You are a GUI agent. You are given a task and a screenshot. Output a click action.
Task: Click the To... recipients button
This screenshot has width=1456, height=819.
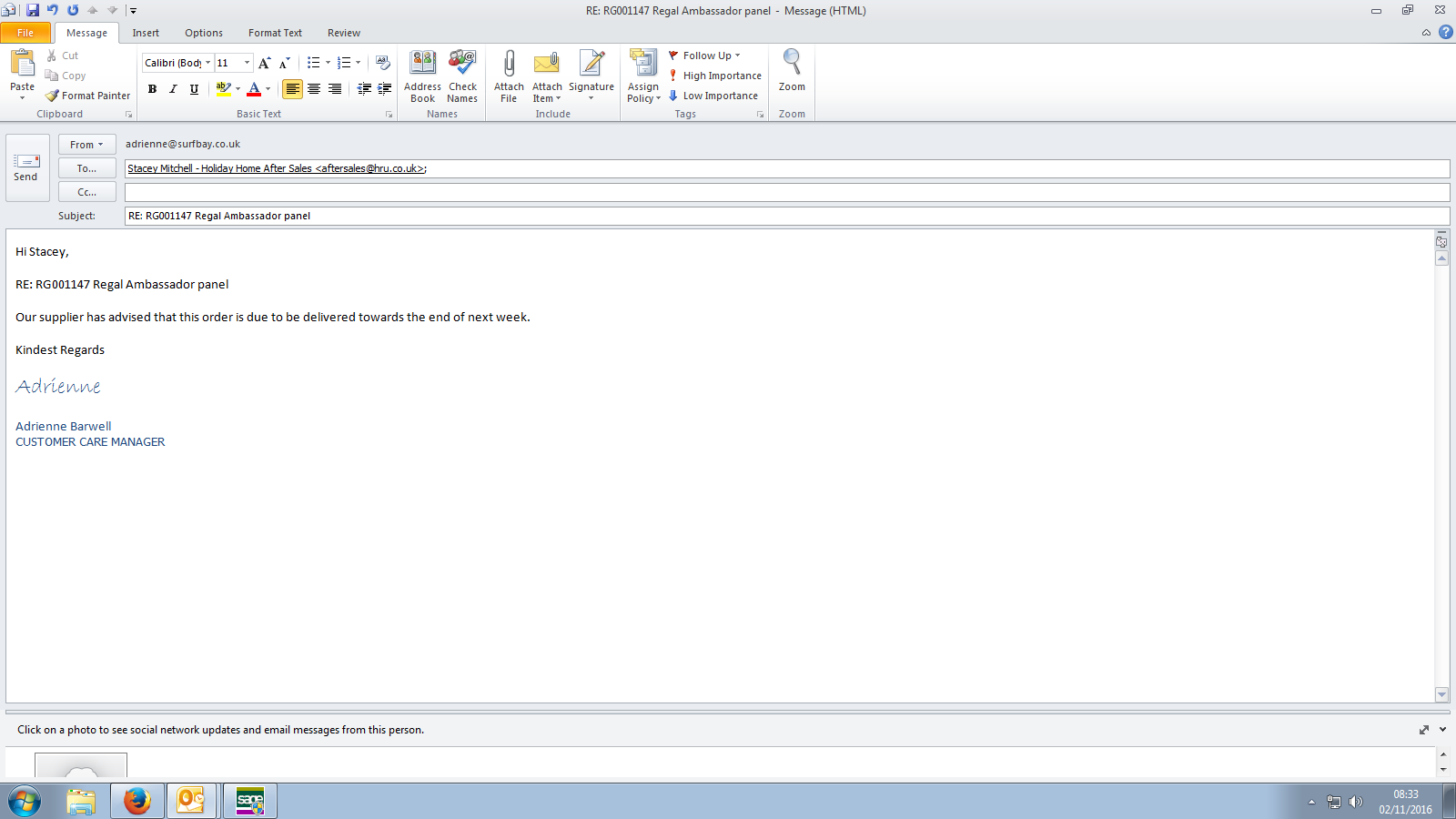pyautogui.click(x=86, y=168)
